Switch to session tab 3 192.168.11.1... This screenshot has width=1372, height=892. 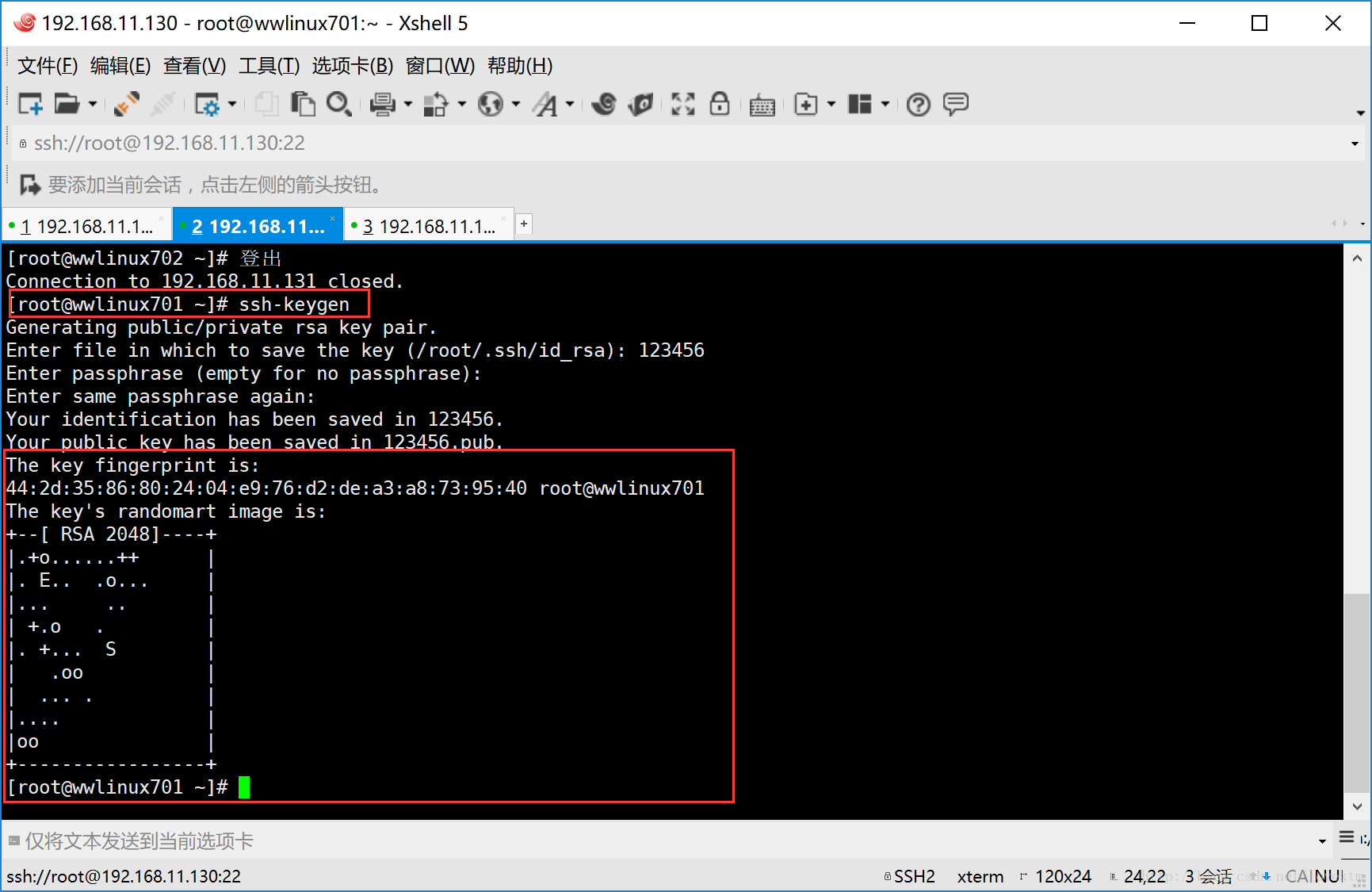[x=429, y=226]
